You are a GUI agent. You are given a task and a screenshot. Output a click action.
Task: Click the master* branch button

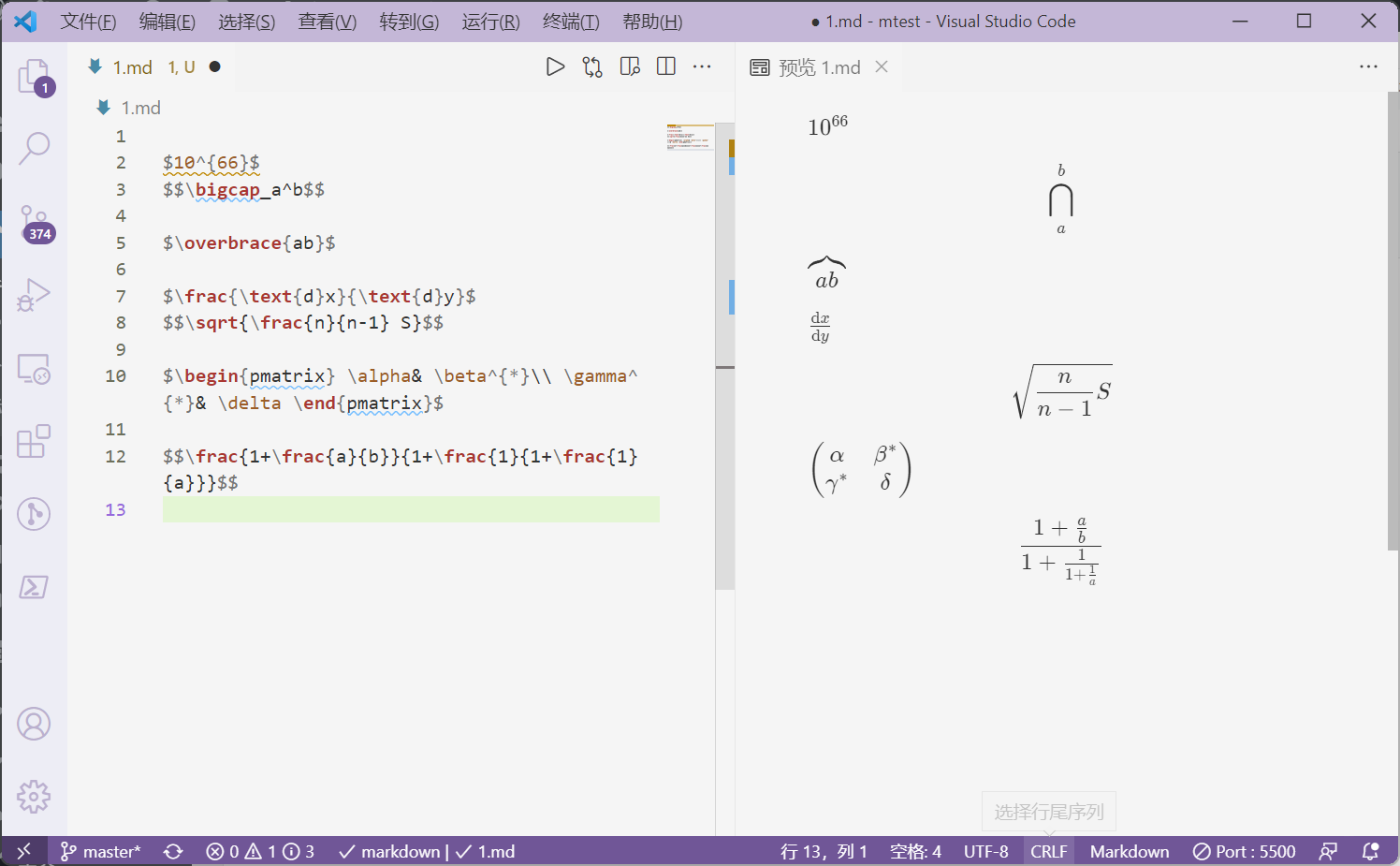[x=101, y=851]
